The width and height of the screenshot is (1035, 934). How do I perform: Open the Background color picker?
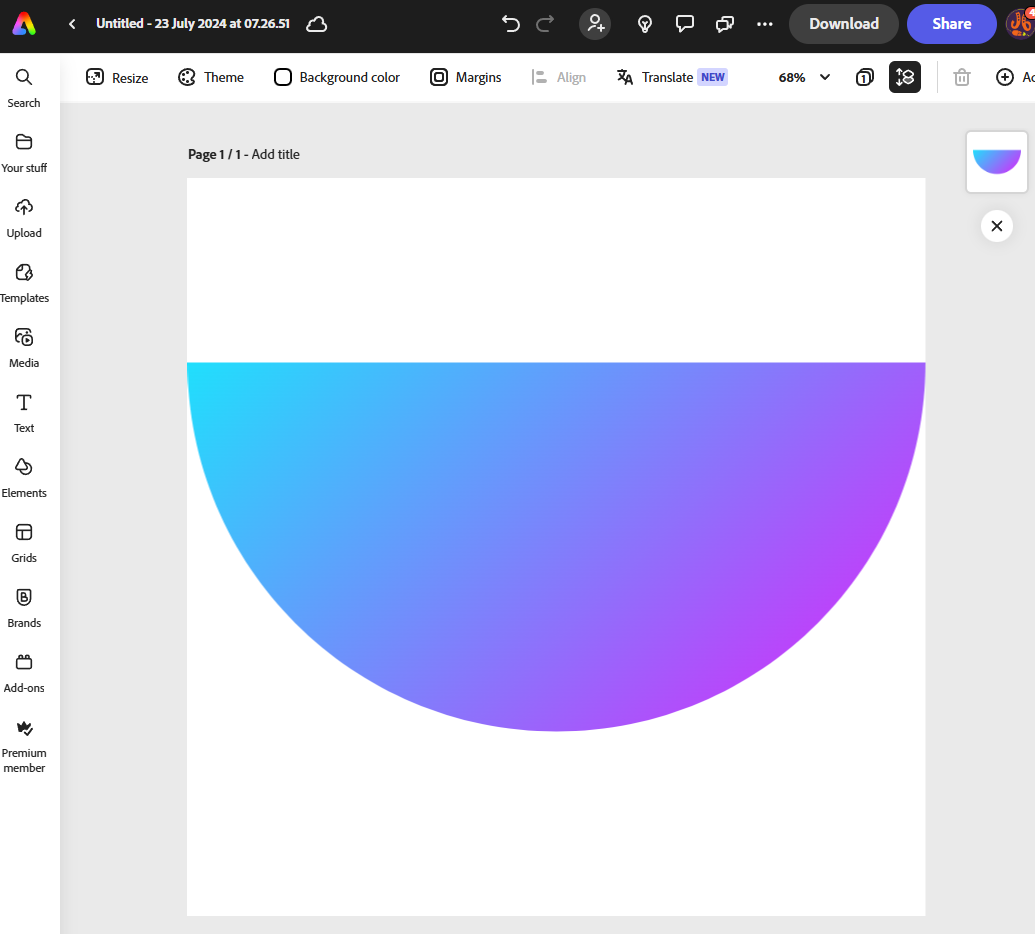(336, 77)
